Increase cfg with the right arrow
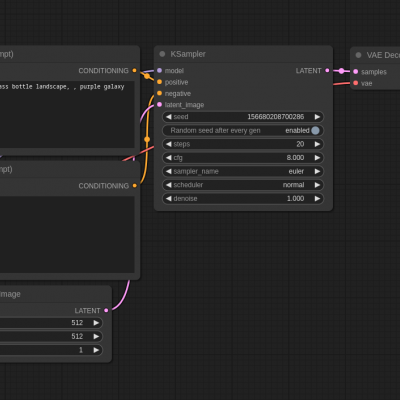The image size is (400, 400). (x=317, y=158)
